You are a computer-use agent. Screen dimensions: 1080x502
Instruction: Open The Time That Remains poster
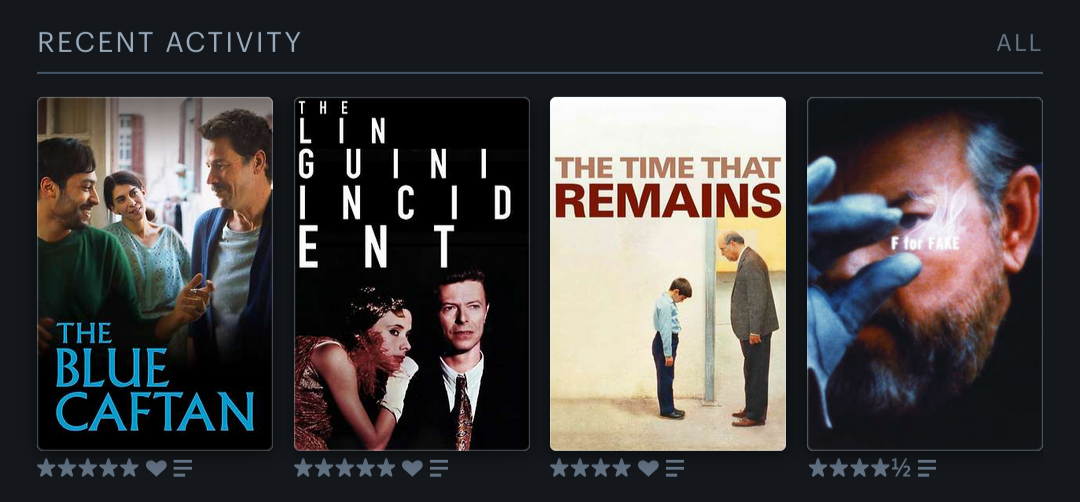click(x=668, y=274)
